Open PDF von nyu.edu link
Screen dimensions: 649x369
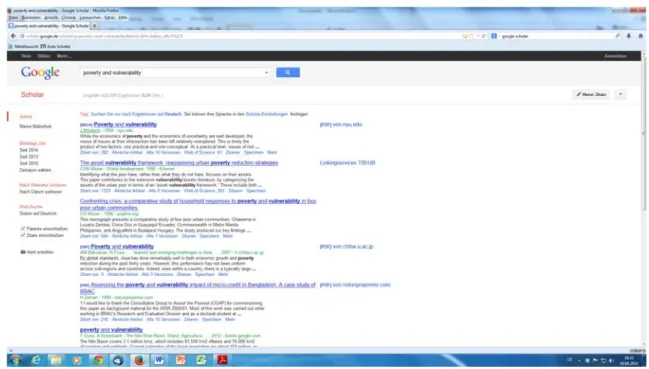(341, 125)
